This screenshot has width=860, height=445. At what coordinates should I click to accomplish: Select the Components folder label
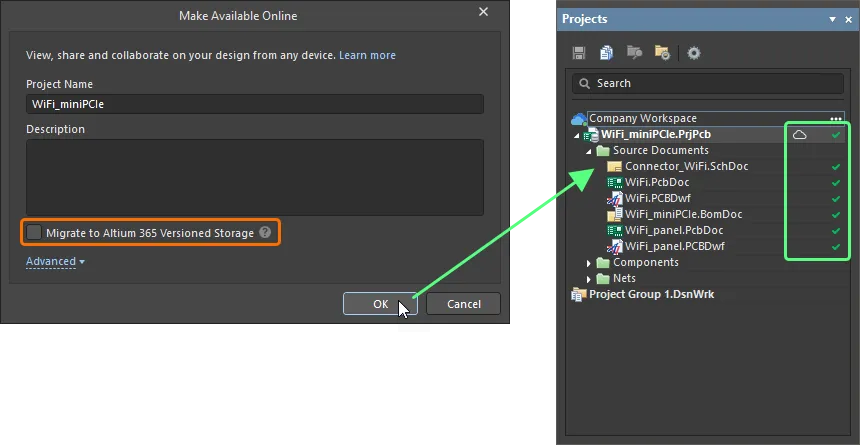(x=646, y=262)
